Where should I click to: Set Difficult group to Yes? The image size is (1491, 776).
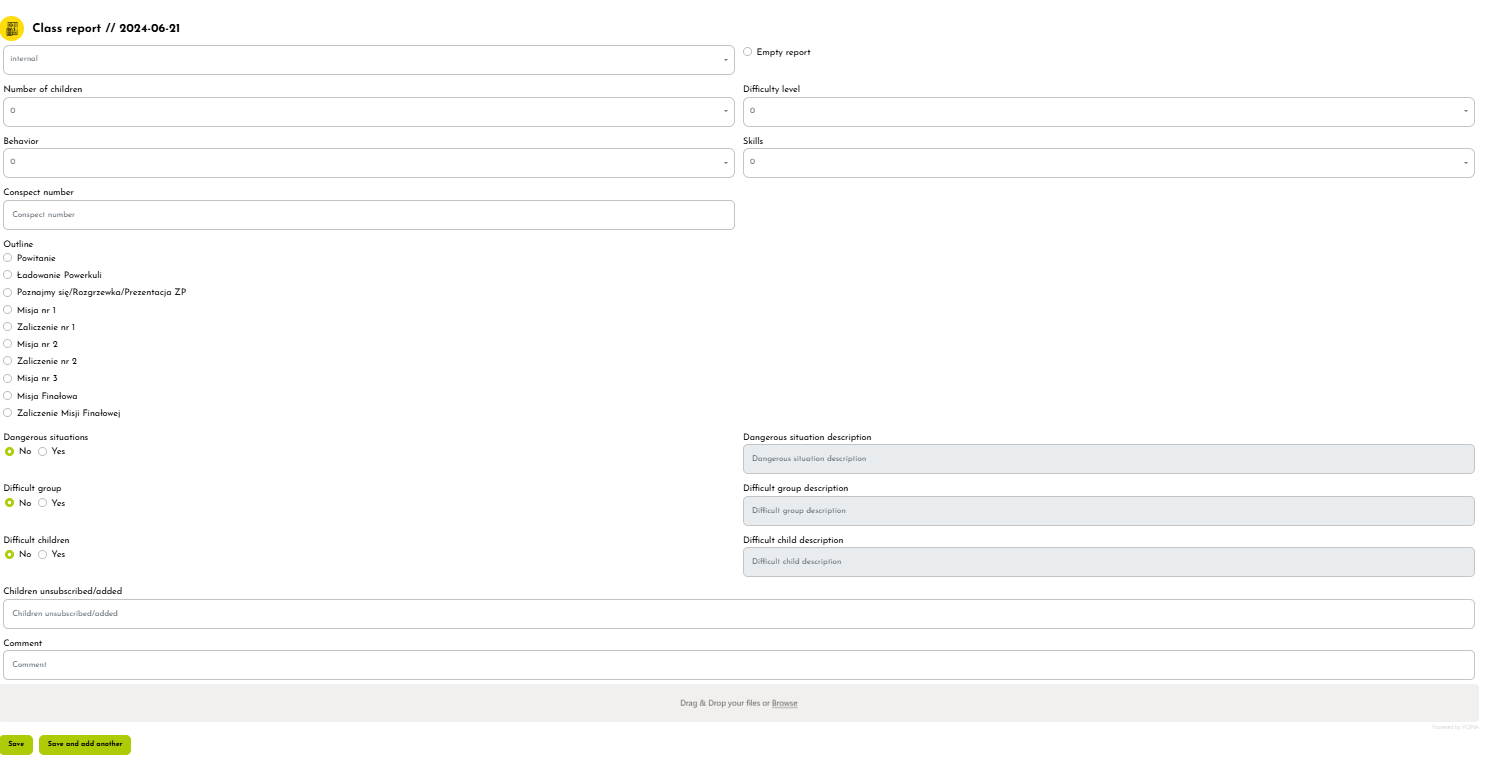point(42,503)
